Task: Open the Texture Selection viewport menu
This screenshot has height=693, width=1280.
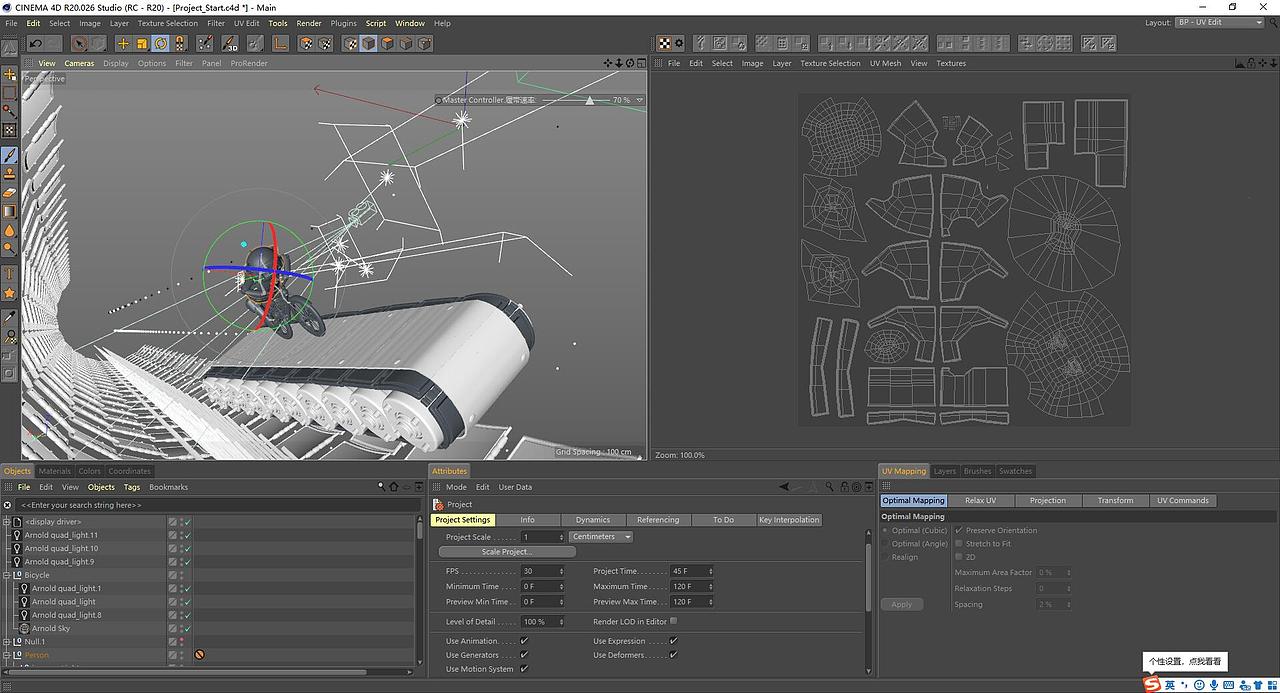Action: click(x=830, y=63)
